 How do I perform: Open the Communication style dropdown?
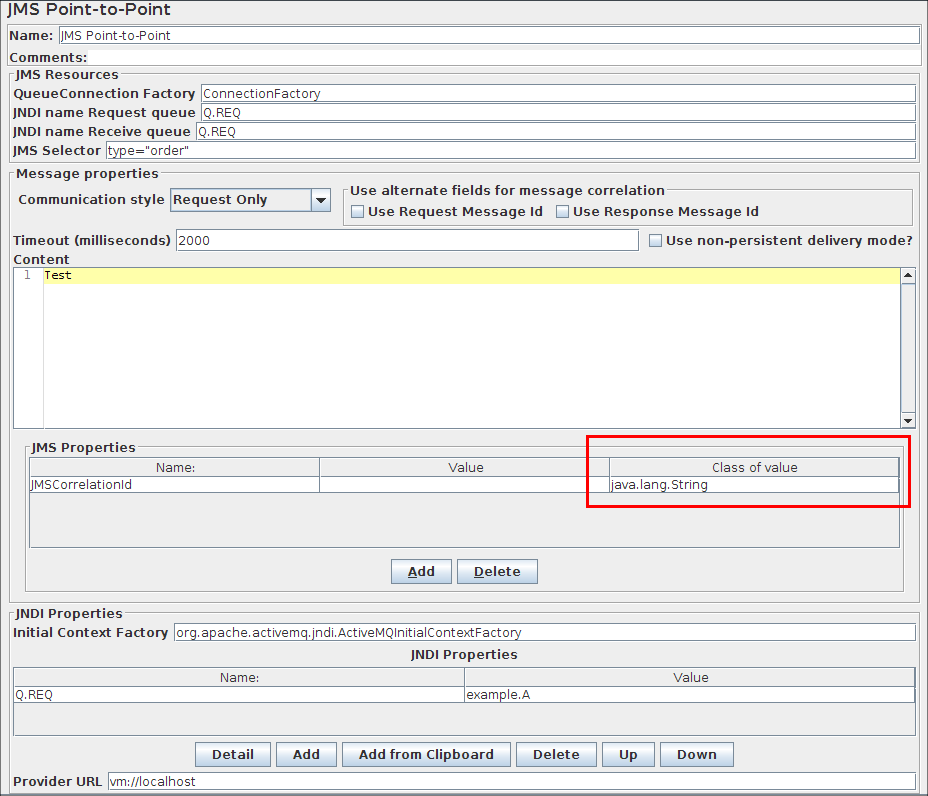(320, 200)
